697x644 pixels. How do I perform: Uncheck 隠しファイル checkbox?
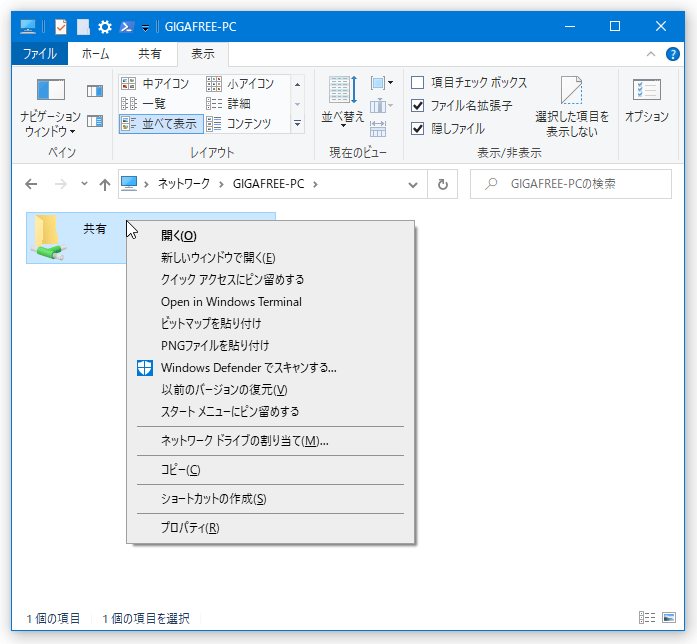tap(417, 129)
